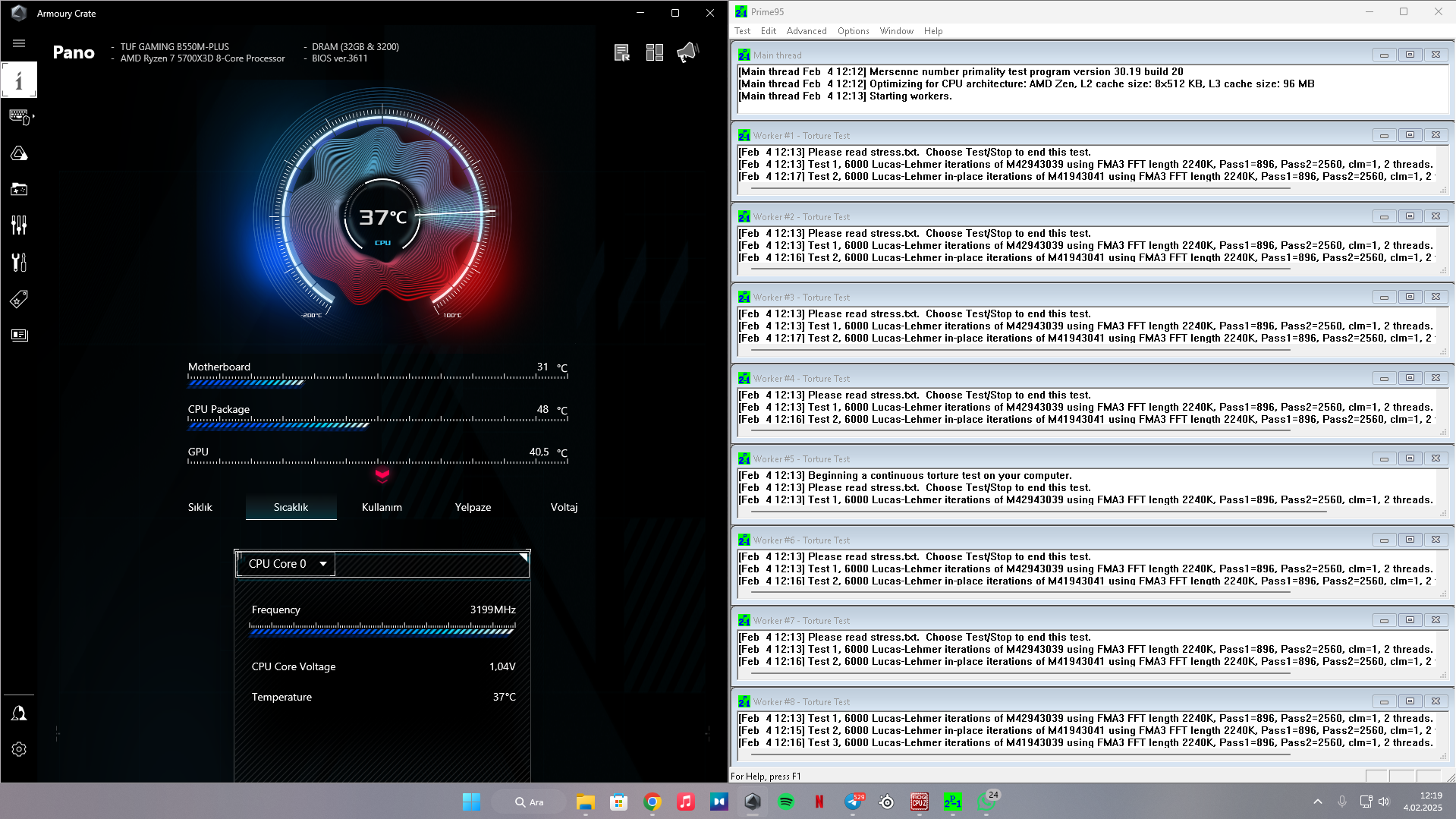Minimize the Worker #2 torture test window
Viewport: 1456px width, 819px height.
1384,216
